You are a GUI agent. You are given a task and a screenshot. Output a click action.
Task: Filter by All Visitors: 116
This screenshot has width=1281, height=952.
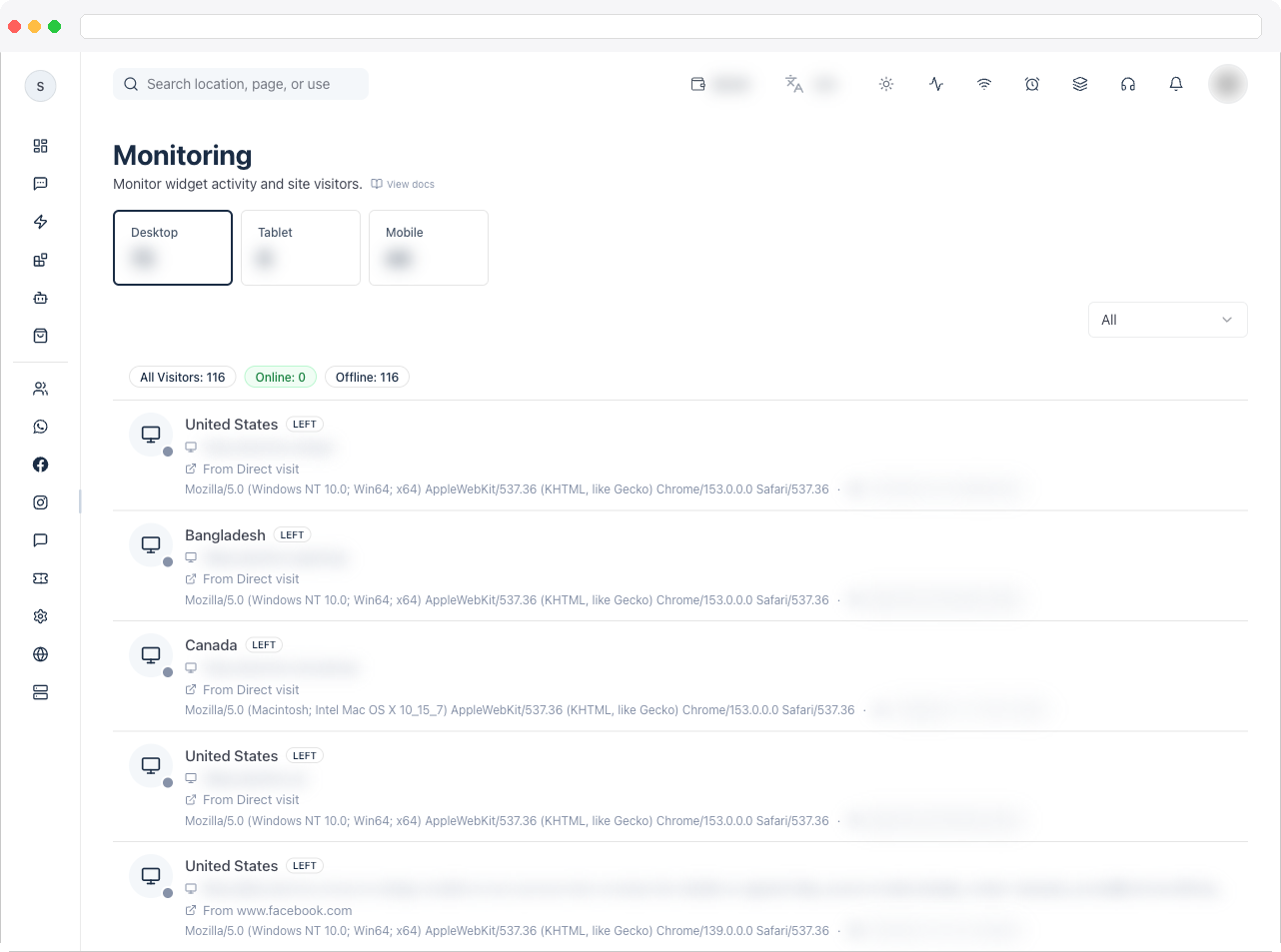click(183, 377)
